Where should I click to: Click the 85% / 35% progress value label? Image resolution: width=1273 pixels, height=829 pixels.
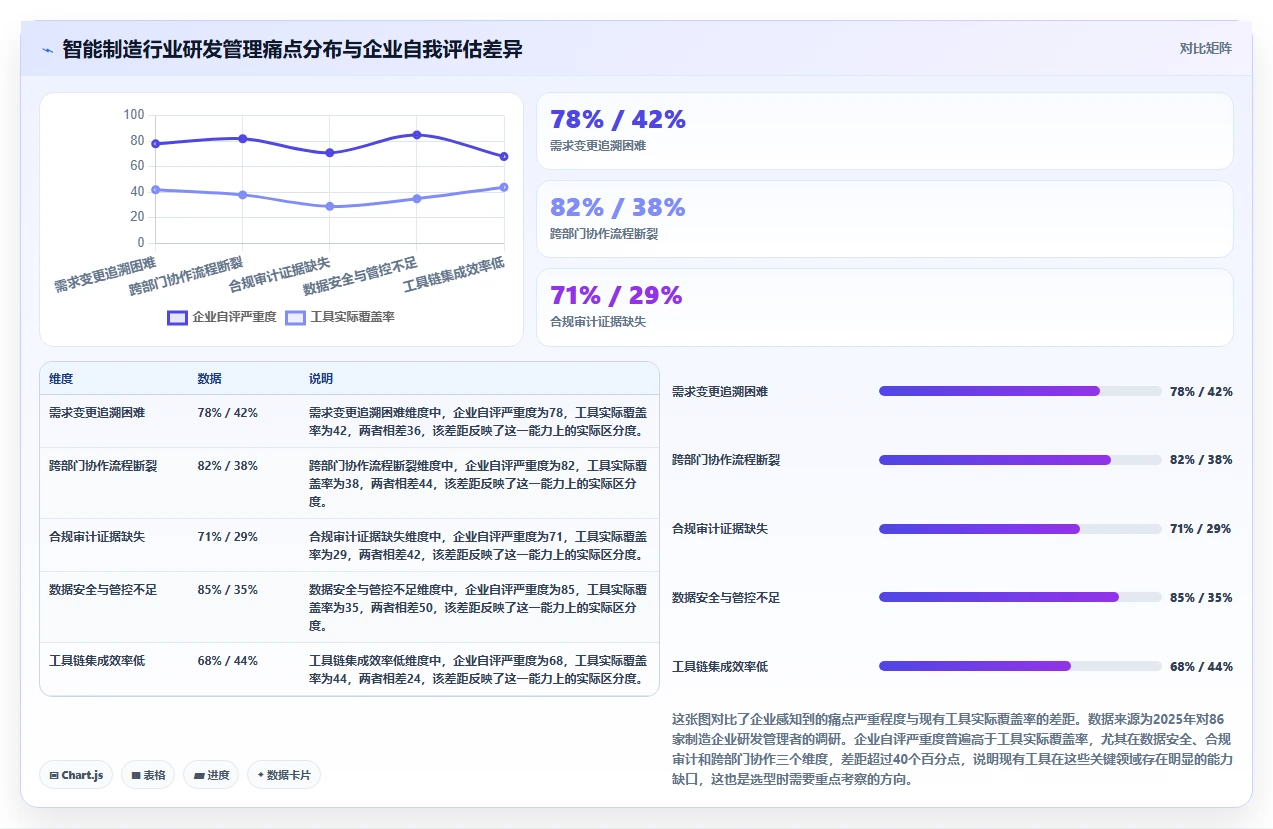(1201, 598)
